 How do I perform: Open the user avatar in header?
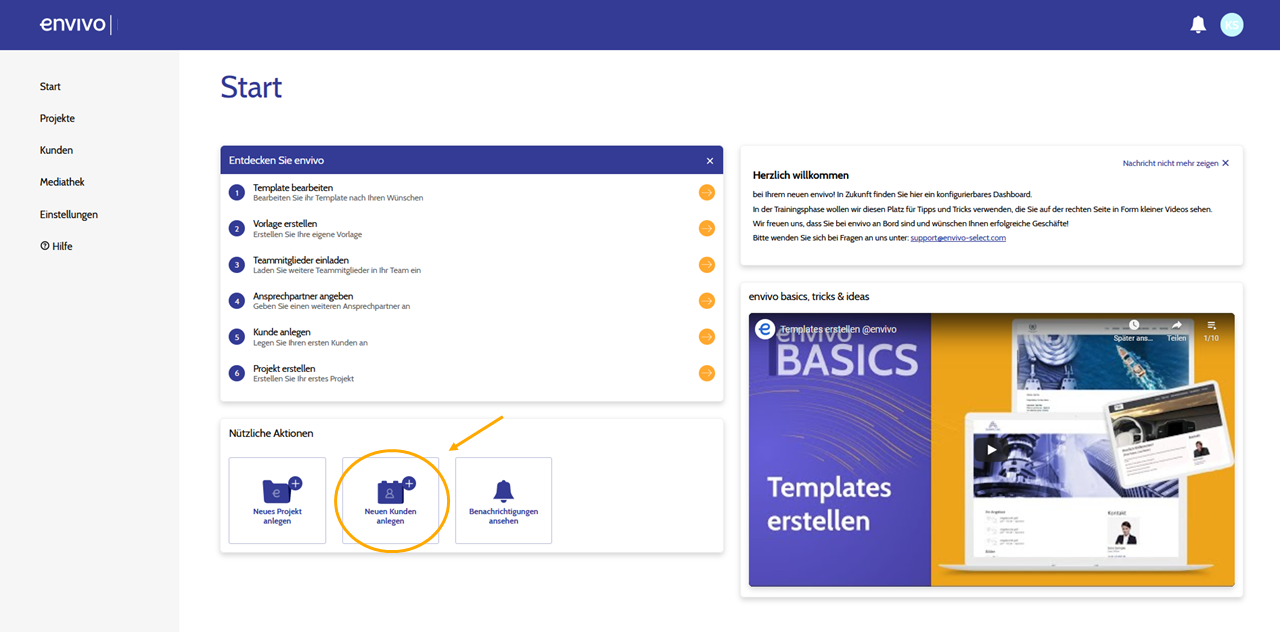click(1232, 25)
